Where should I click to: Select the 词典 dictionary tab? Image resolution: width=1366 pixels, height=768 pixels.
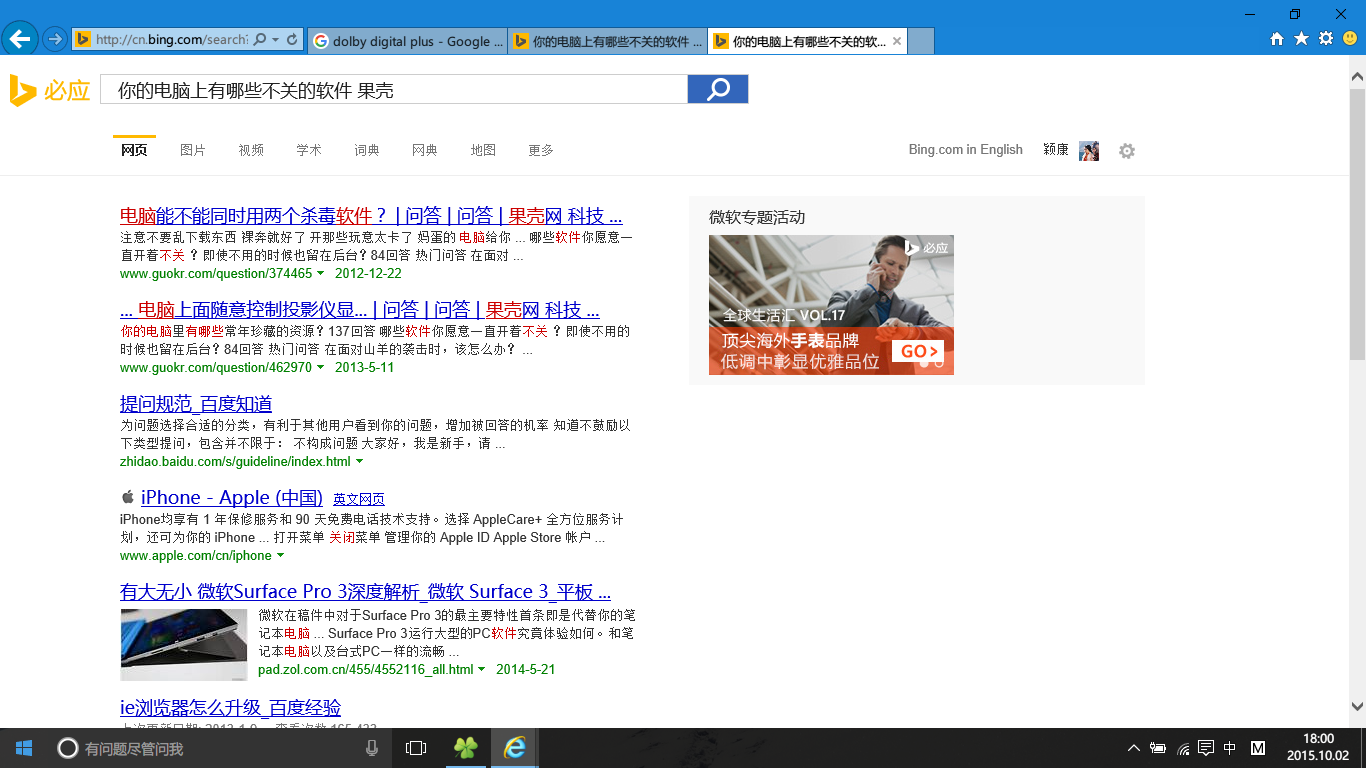coord(367,150)
